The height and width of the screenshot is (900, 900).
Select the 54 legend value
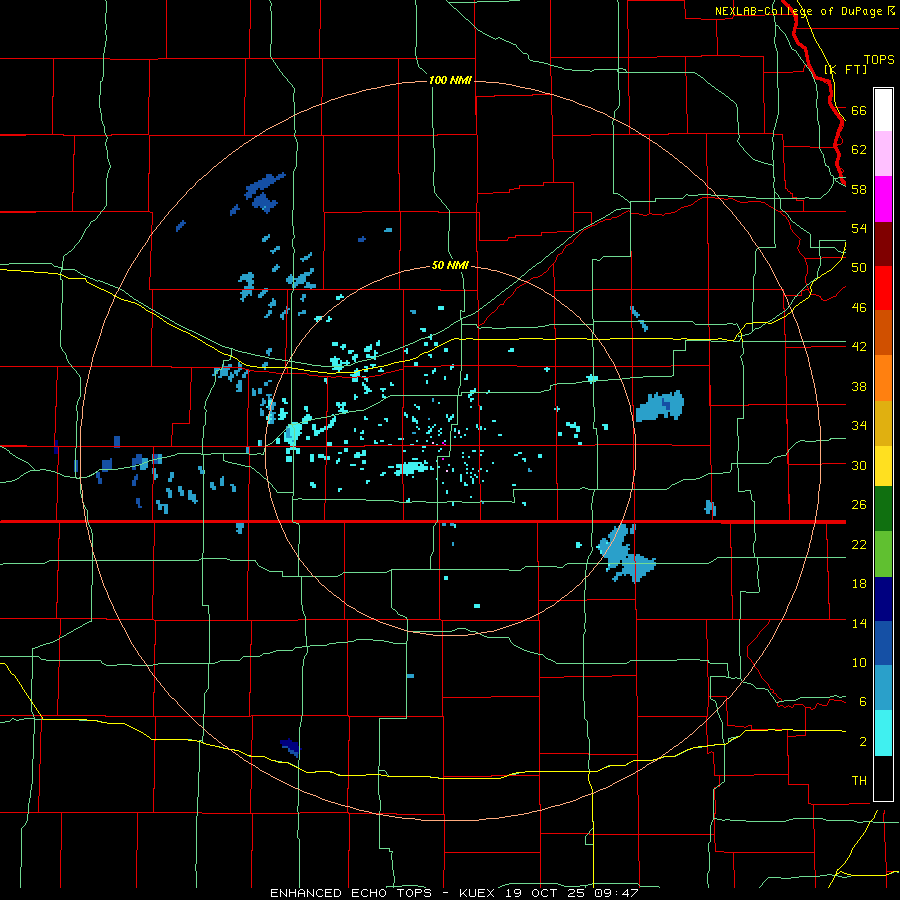(859, 228)
